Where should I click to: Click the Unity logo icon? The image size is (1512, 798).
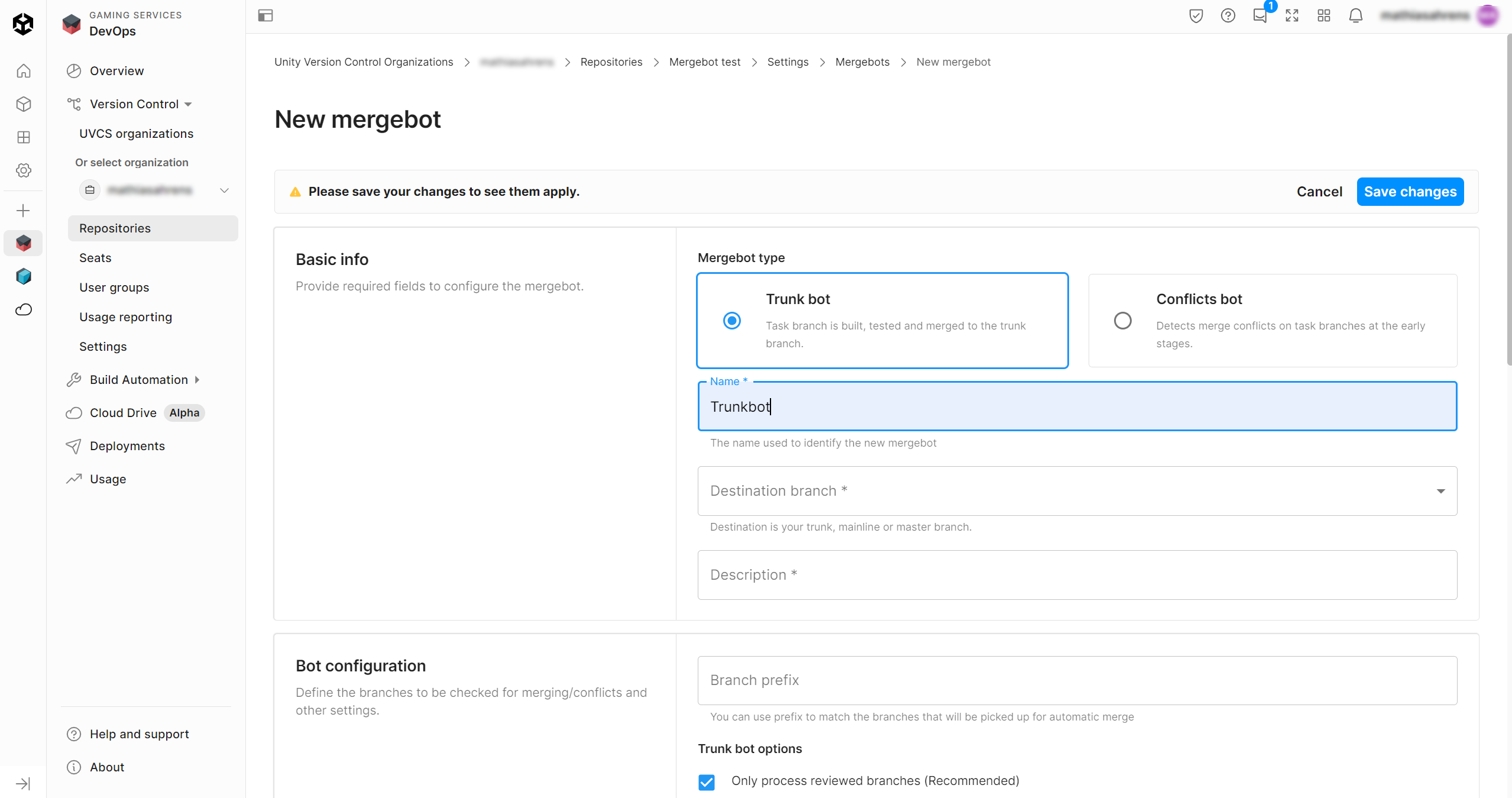(23, 24)
